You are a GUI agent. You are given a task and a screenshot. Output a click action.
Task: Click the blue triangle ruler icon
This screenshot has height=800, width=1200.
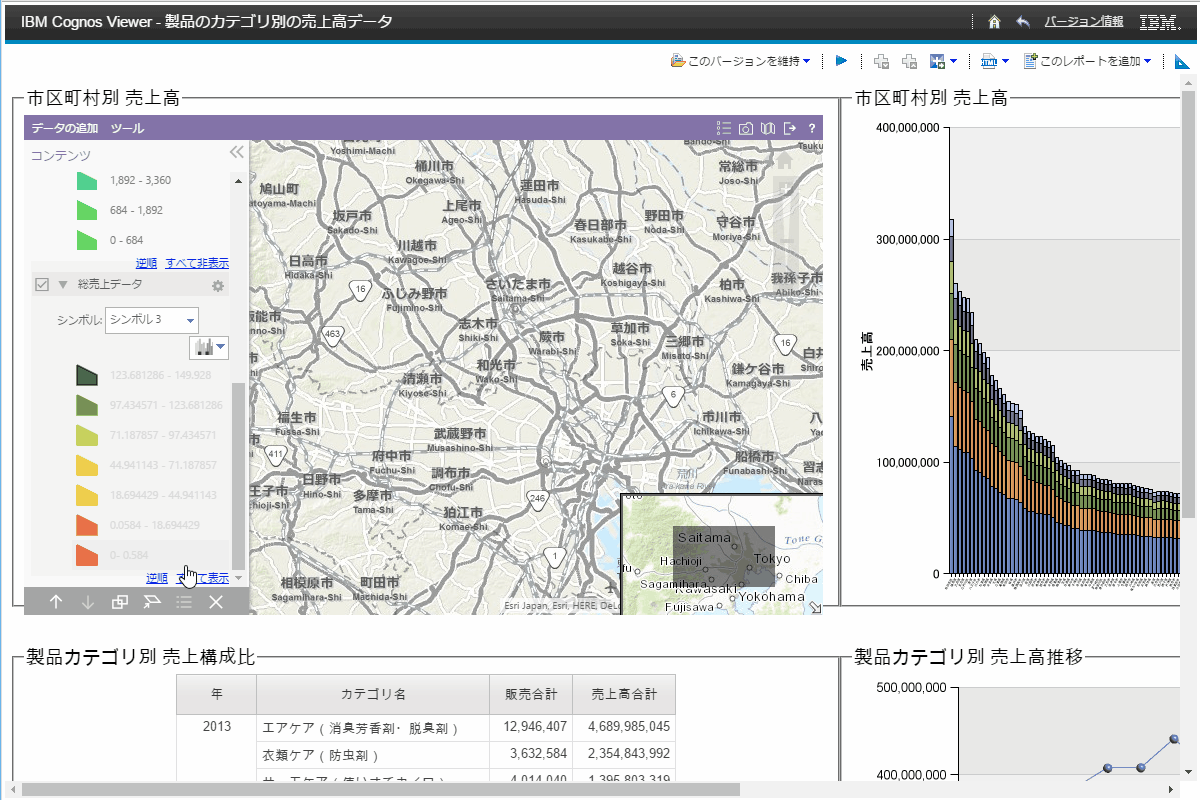pyautogui.click(x=1182, y=61)
